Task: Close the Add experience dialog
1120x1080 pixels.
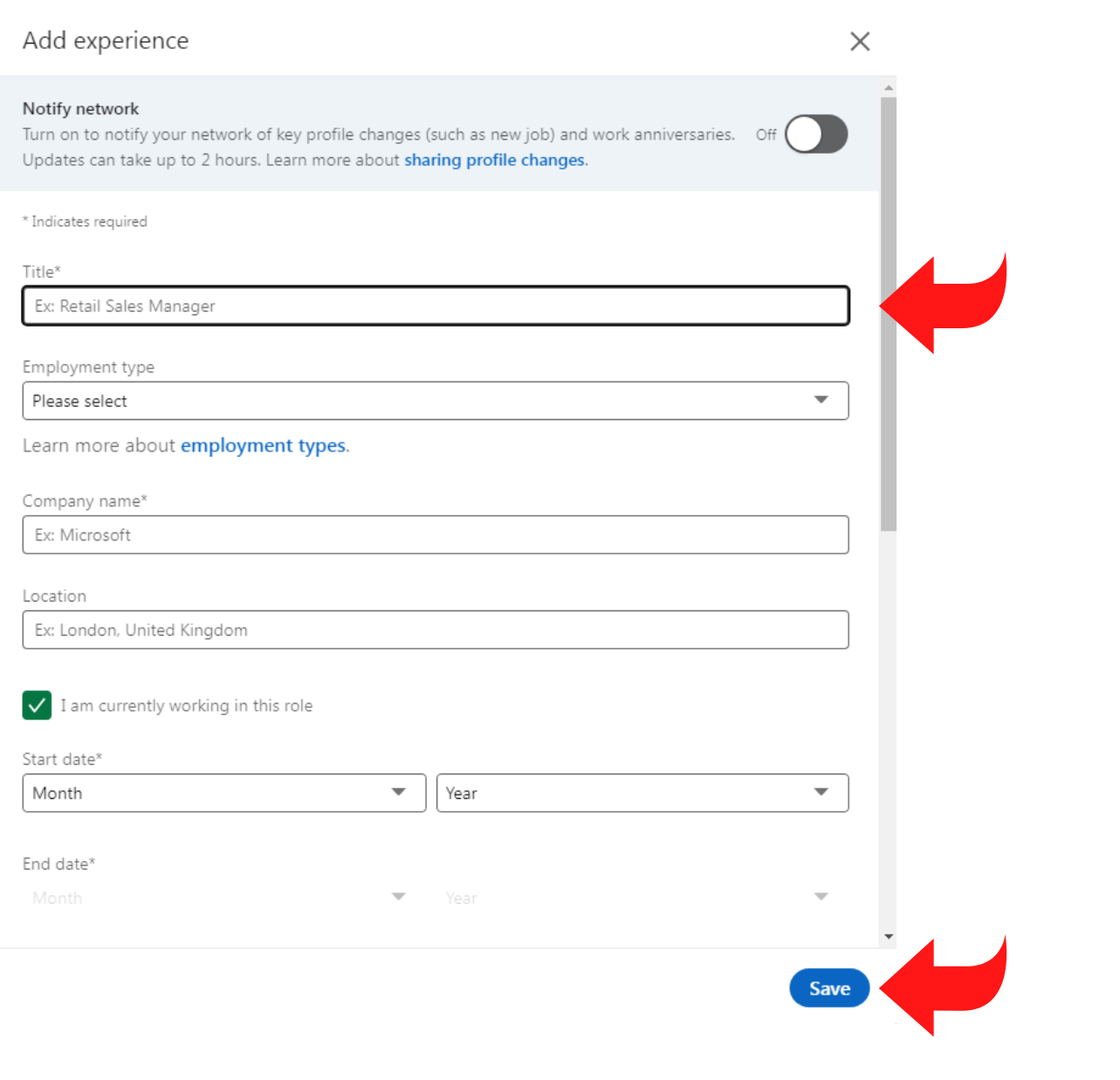Action: point(860,41)
